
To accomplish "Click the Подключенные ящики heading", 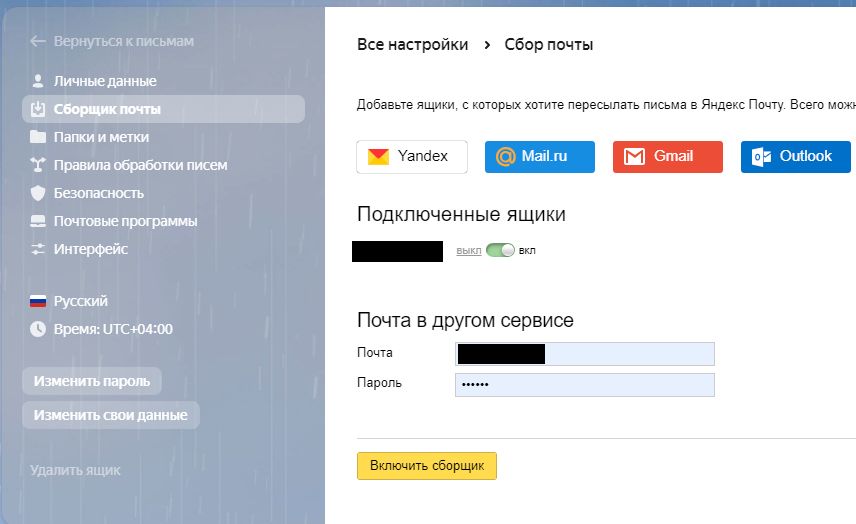I will point(461,215).
